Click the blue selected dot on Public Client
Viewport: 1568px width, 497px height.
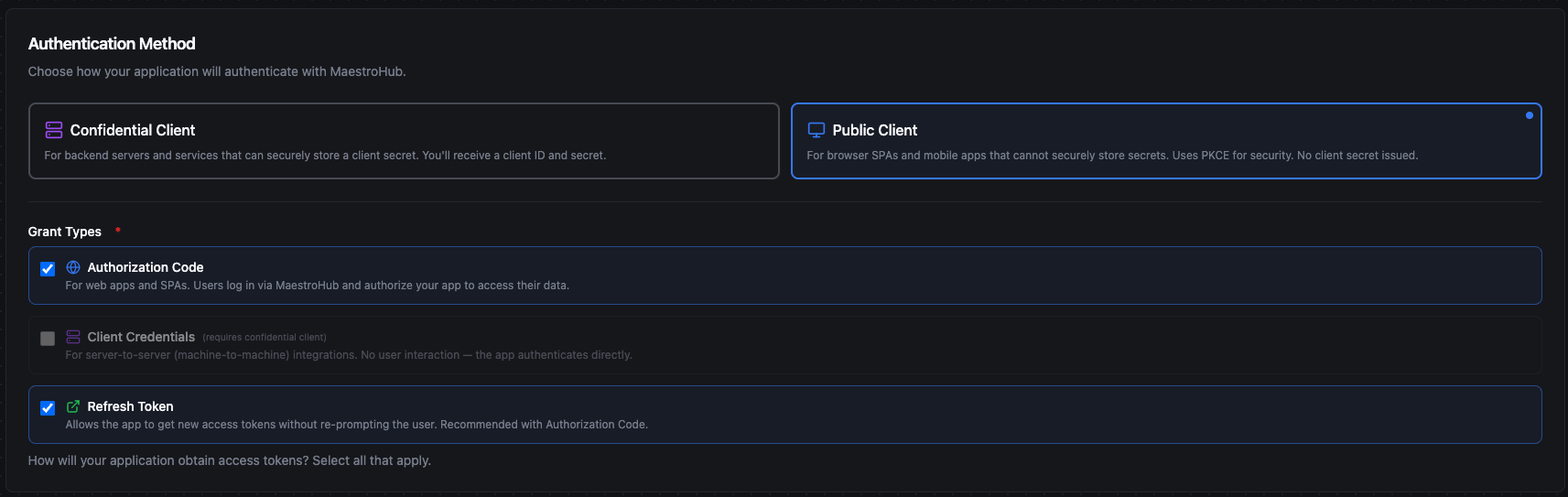point(1529,115)
